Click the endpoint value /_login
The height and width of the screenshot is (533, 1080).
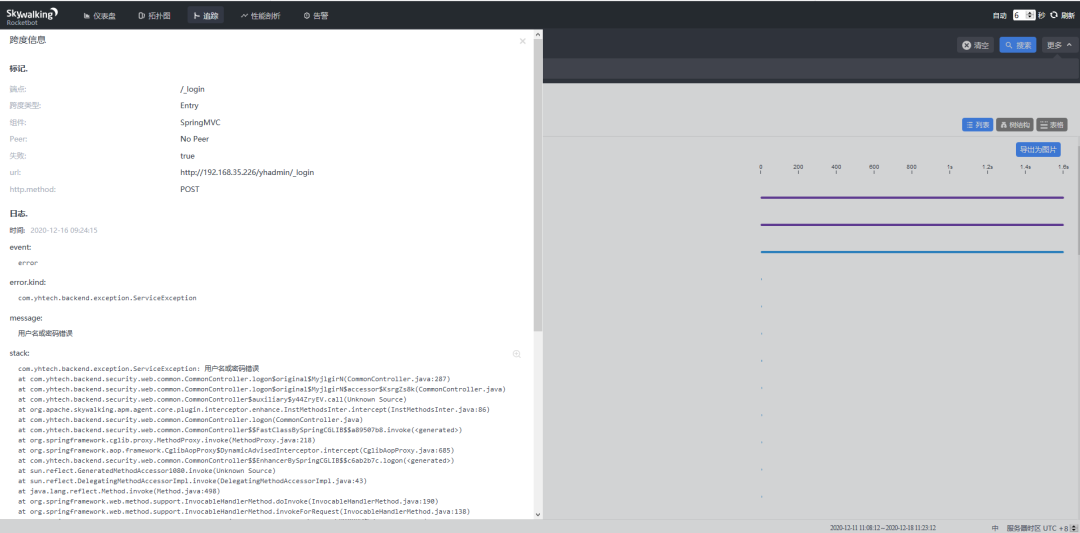192,89
